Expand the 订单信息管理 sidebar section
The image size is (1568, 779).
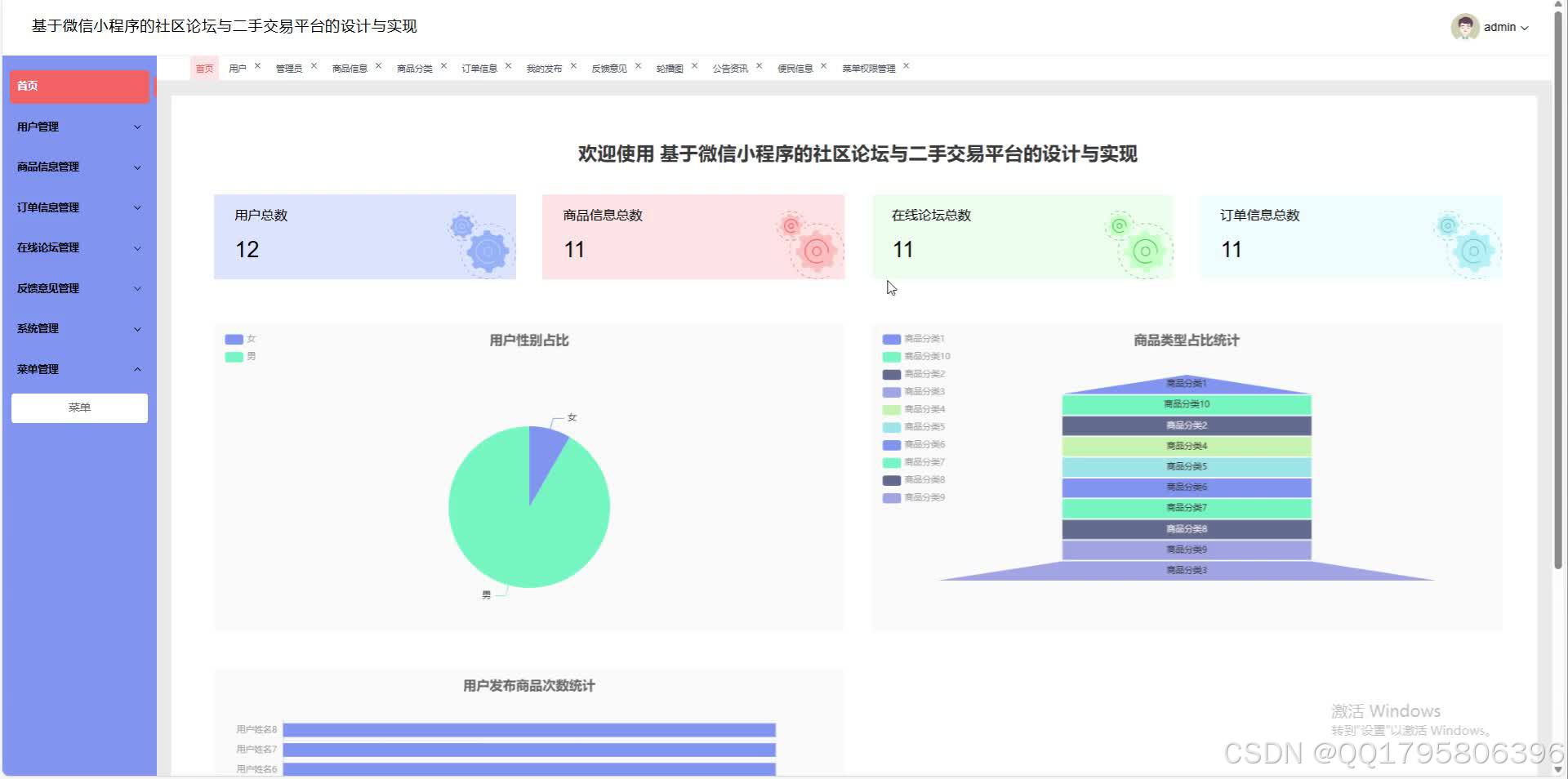tap(79, 207)
